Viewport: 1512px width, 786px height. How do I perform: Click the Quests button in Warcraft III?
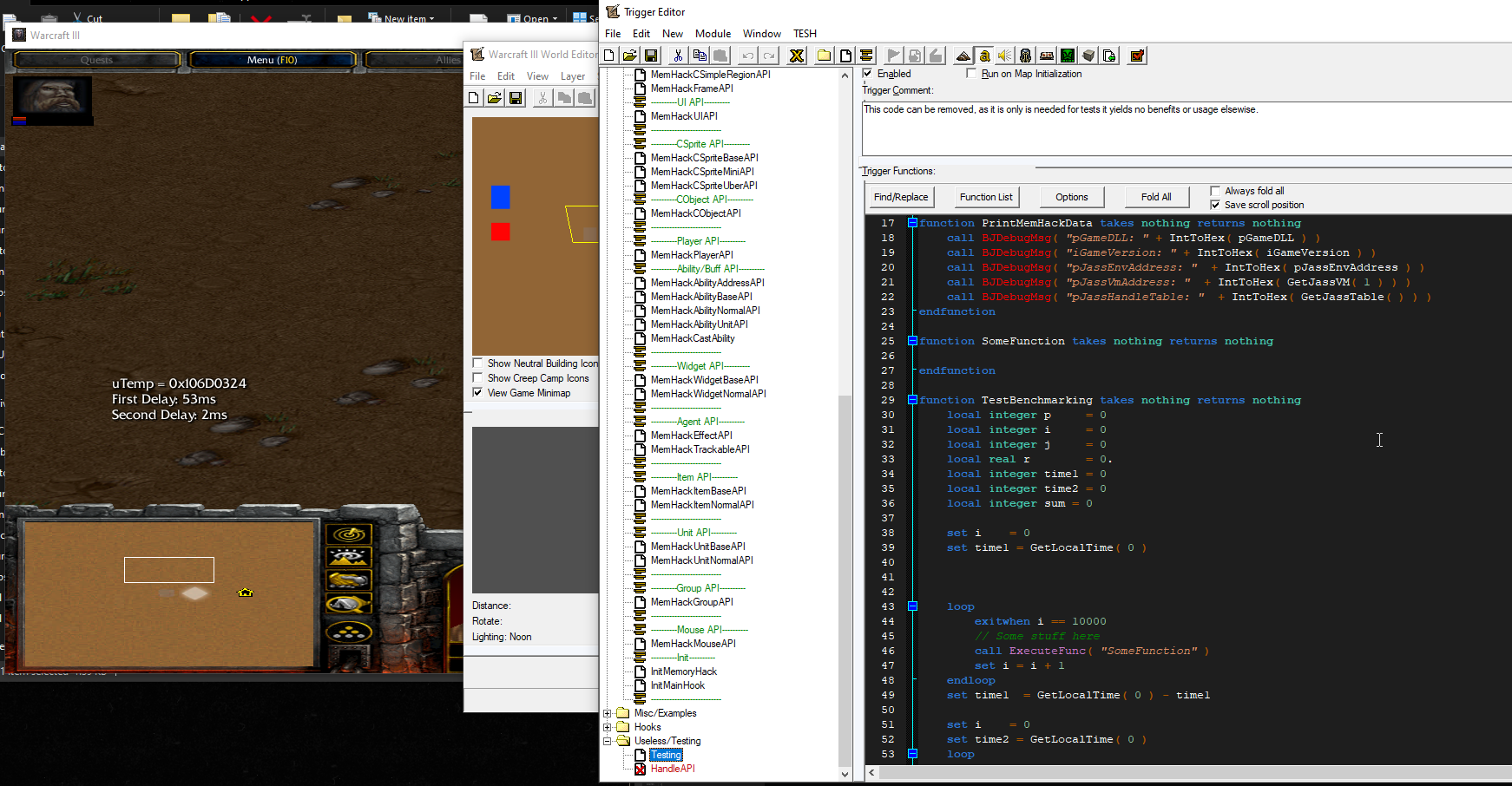point(96,60)
